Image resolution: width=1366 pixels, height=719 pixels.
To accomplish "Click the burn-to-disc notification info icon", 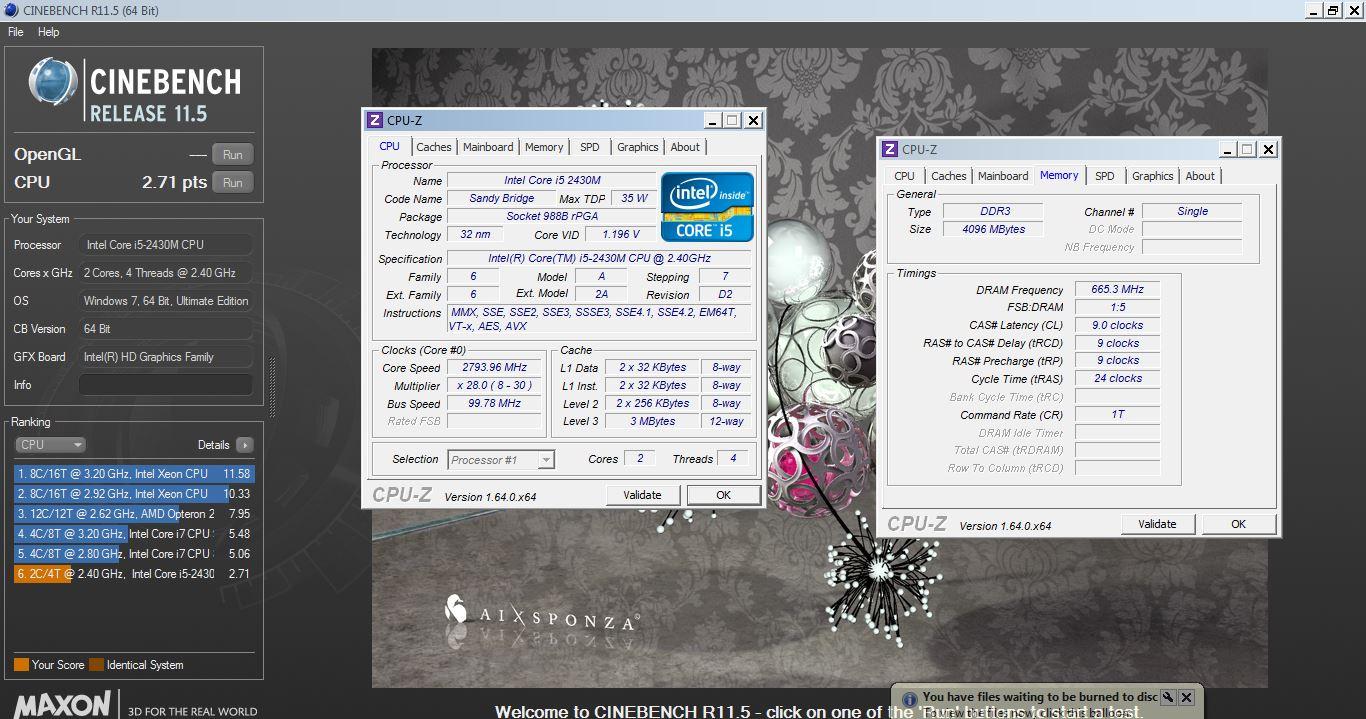I will (910, 698).
